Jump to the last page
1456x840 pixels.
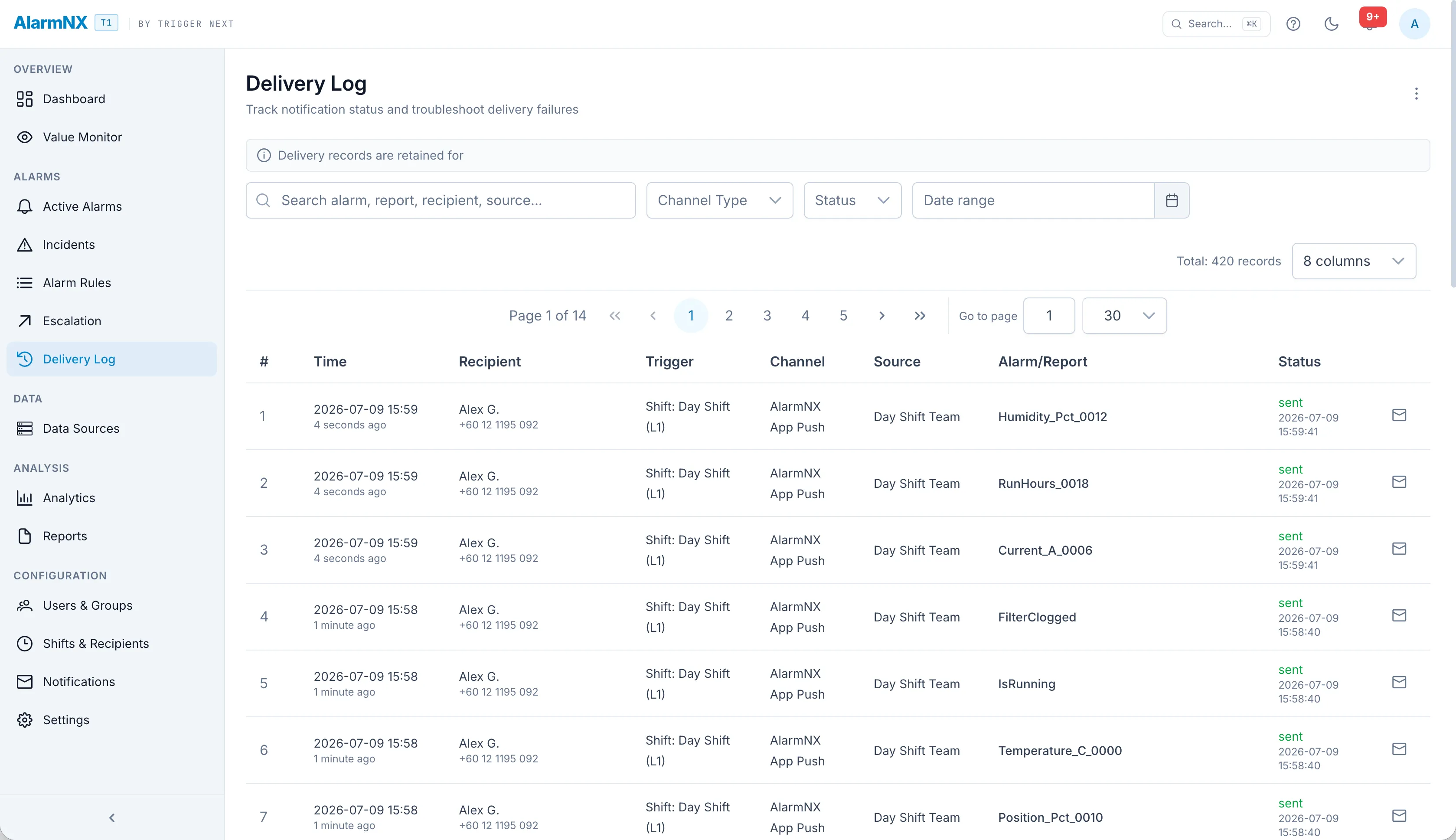click(920, 316)
